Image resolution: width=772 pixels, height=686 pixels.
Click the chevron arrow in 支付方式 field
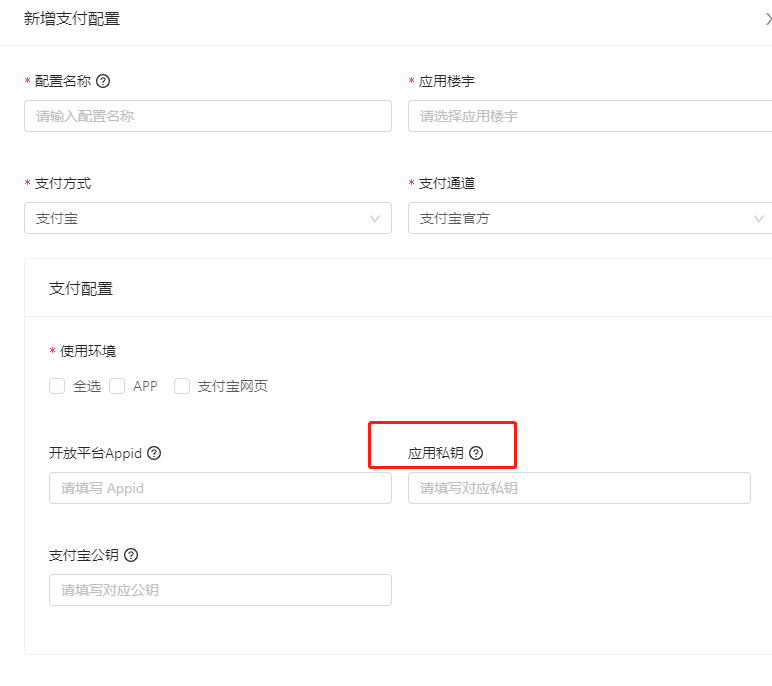(375, 218)
